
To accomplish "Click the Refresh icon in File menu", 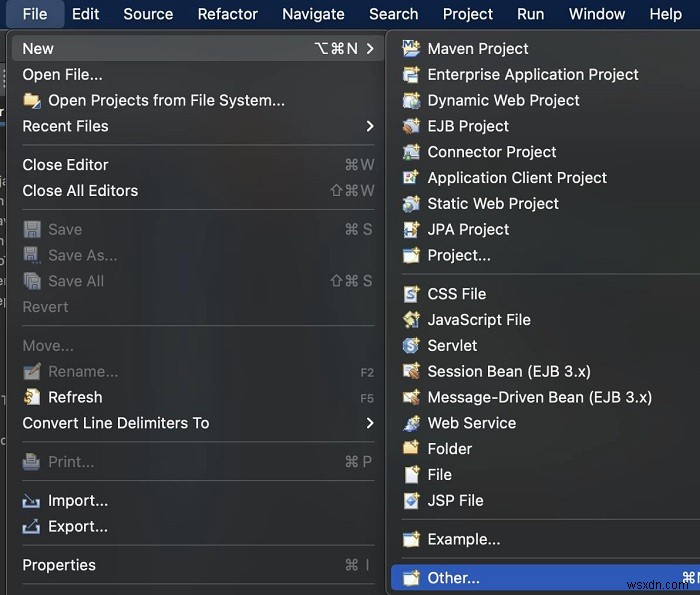I will click(x=32, y=397).
